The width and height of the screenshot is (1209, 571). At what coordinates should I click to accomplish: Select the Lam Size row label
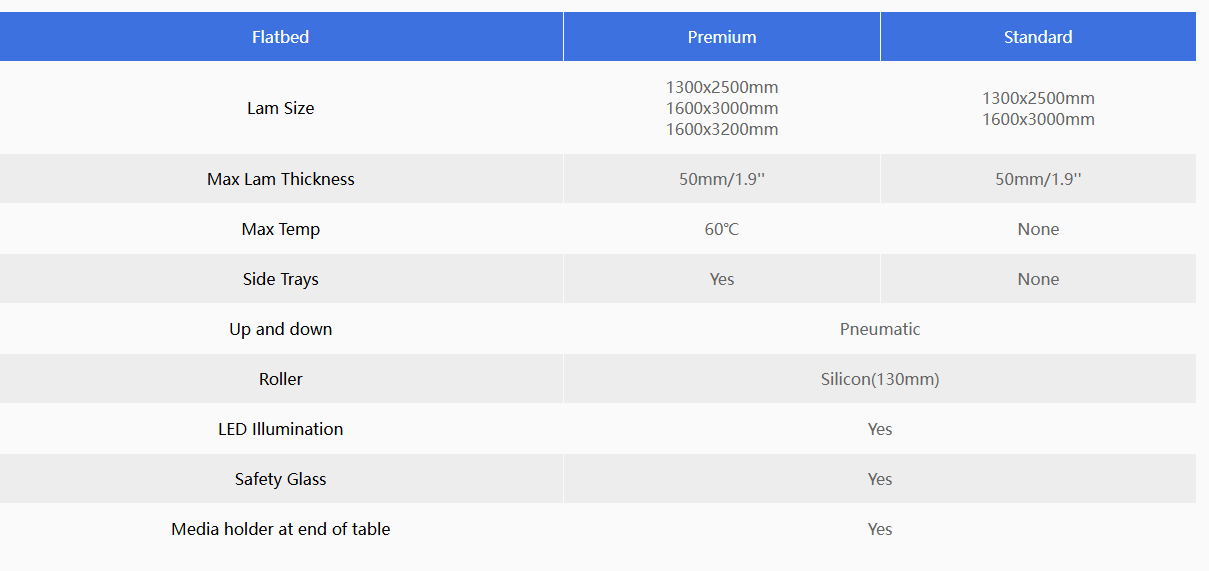[x=280, y=108]
